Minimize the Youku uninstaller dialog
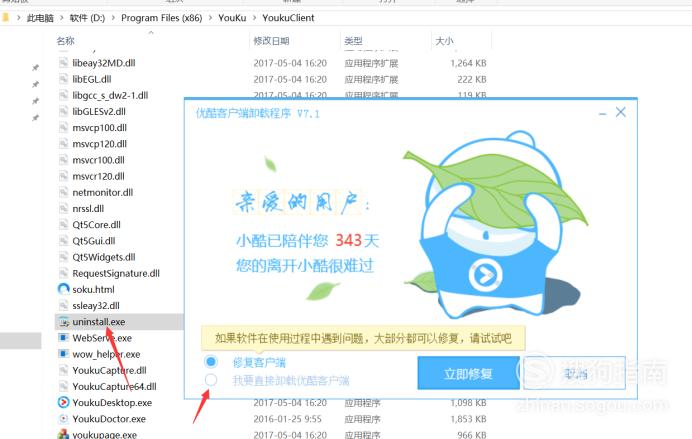 click(x=602, y=114)
